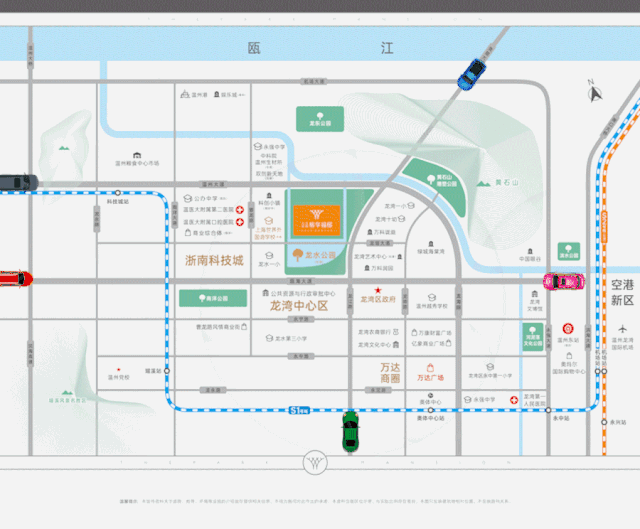640x529 pixels.
Task: Click the red car at left edge
Action: pos(14,278)
